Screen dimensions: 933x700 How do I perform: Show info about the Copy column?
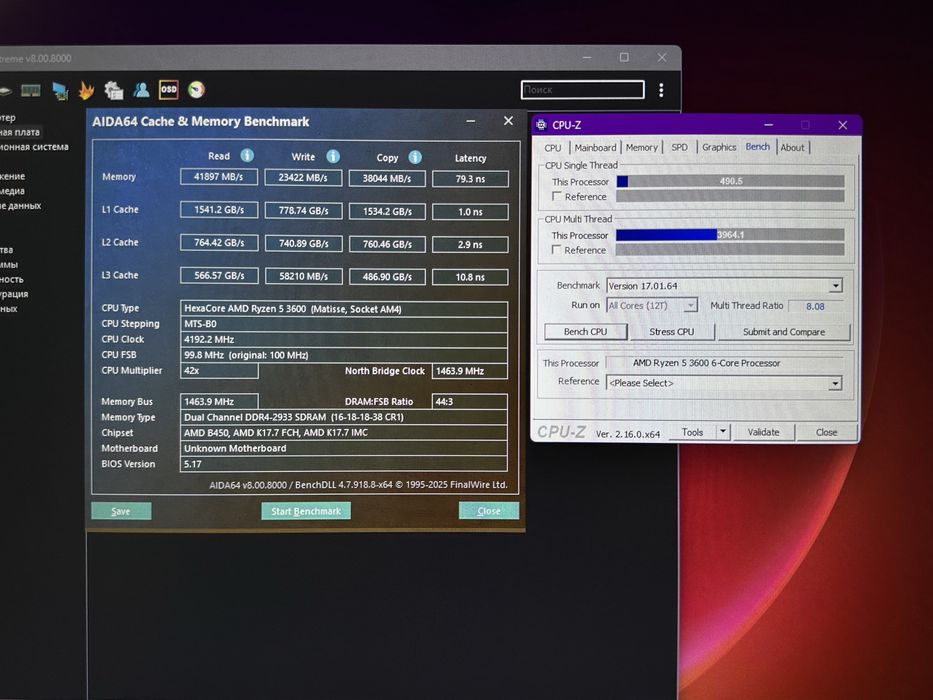415,157
